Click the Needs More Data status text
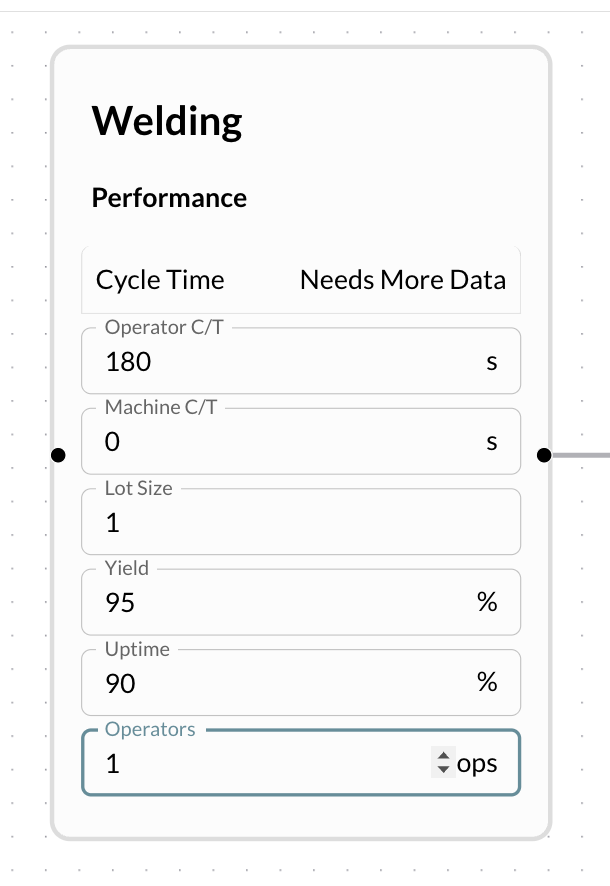Viewport: 610px width, 886px height. (403, 280)
